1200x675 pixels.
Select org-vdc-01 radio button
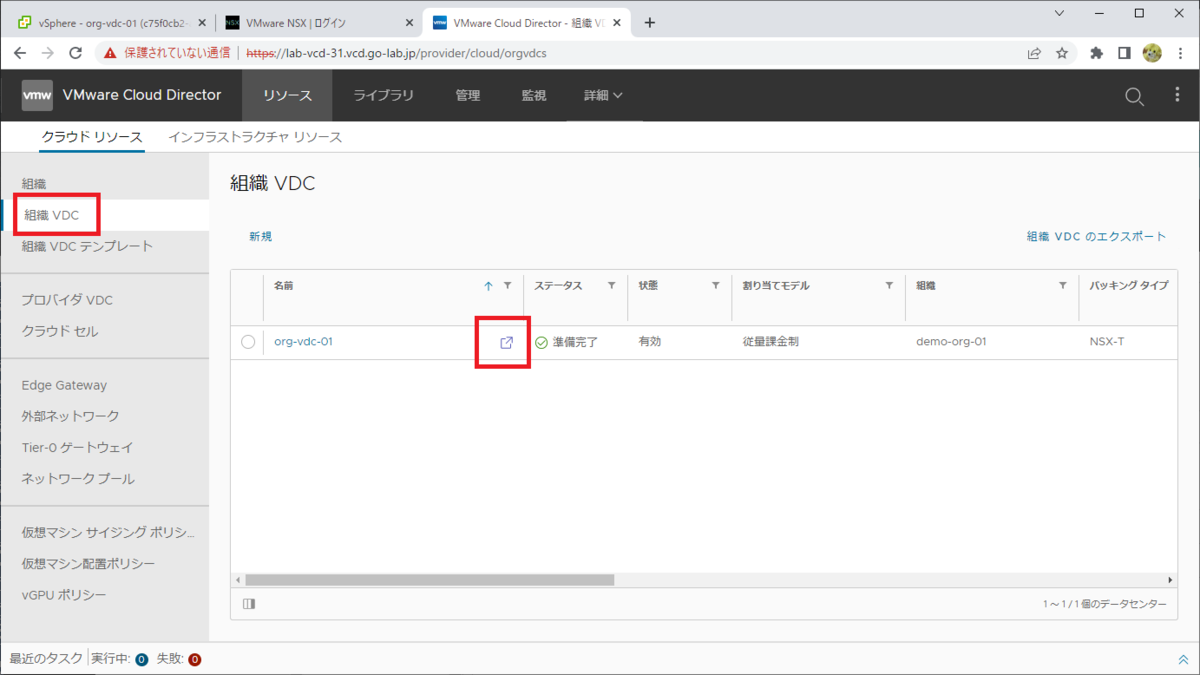pos(248,342)
